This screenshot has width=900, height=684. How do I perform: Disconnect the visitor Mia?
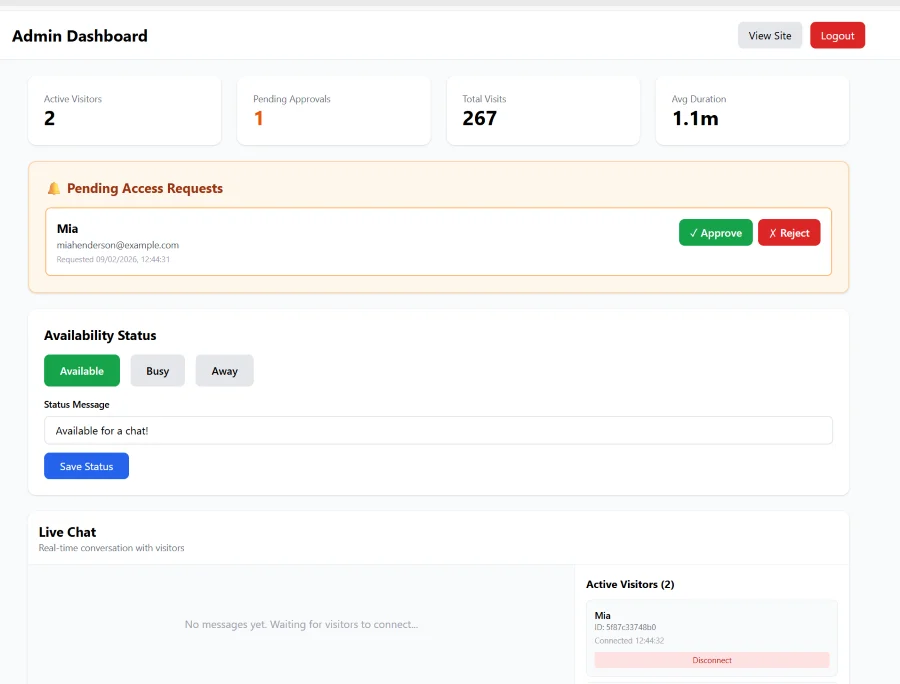712,660
